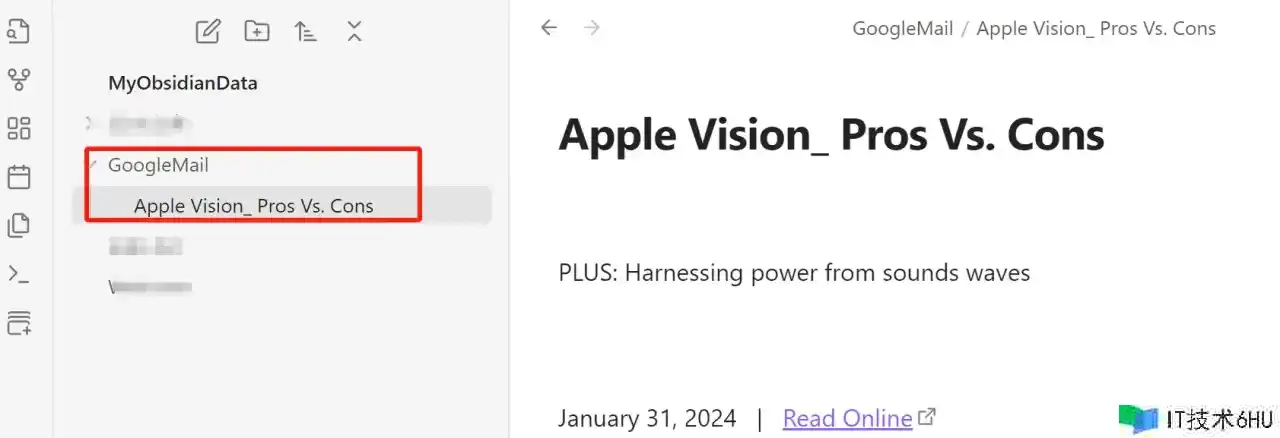Open the command palette icon
1280x438 pixels.
coord(18,273)
